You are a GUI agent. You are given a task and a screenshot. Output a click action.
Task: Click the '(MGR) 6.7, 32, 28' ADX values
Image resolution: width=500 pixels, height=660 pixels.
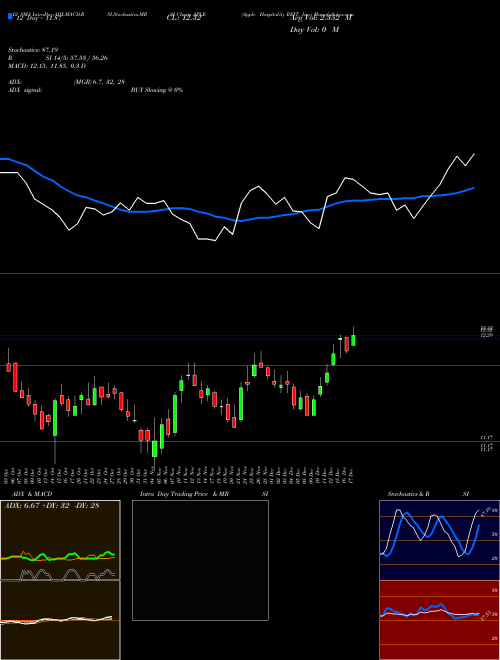[99, 82]
